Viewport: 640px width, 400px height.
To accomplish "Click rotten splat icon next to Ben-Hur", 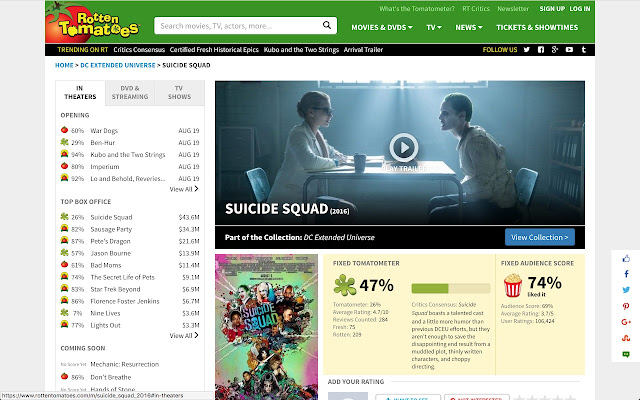I will click(64, 142).
